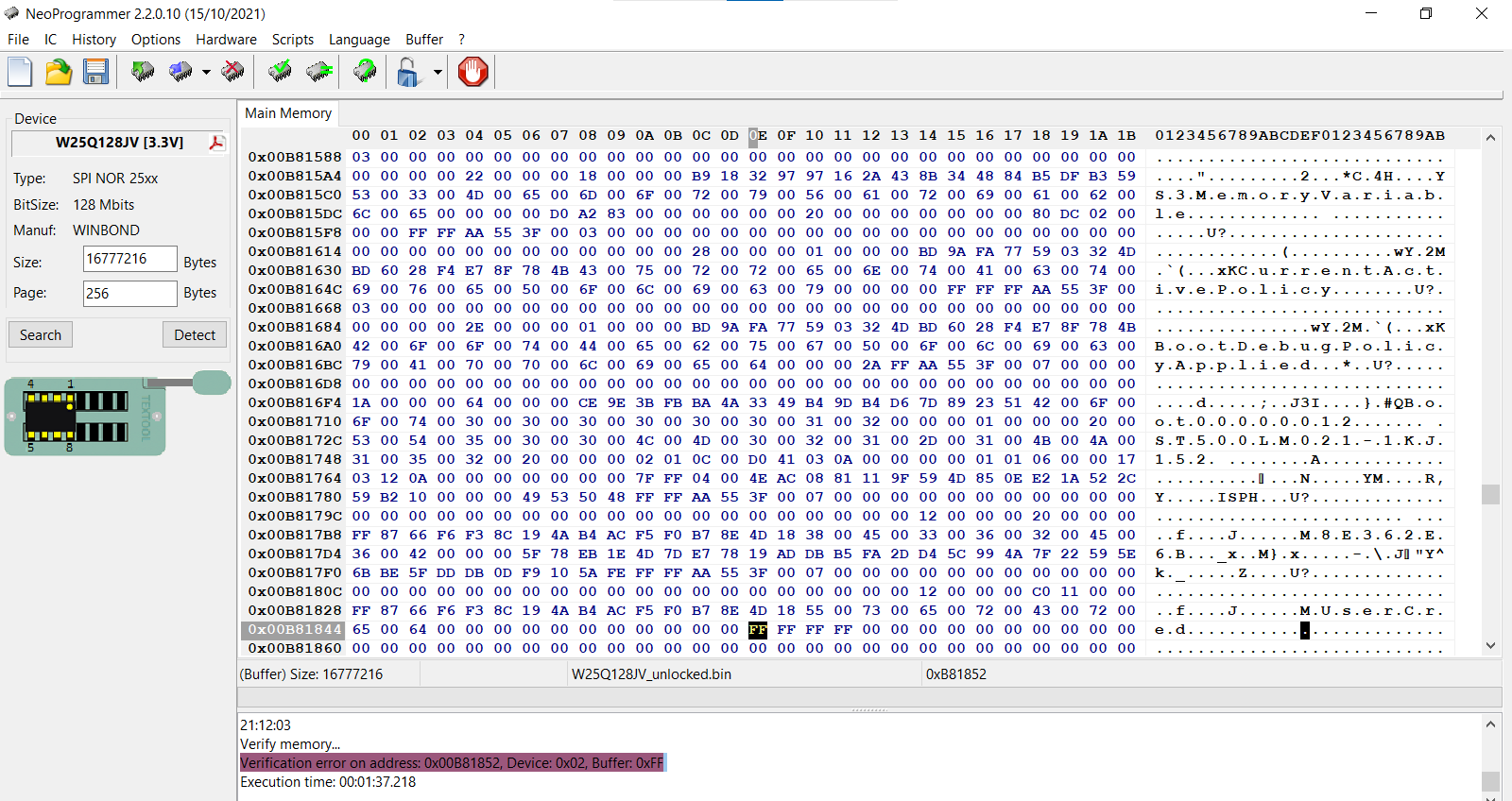Select the address row 0x00B81780
The height and width of the screenshot is (801, 1512).
(295, 497)
